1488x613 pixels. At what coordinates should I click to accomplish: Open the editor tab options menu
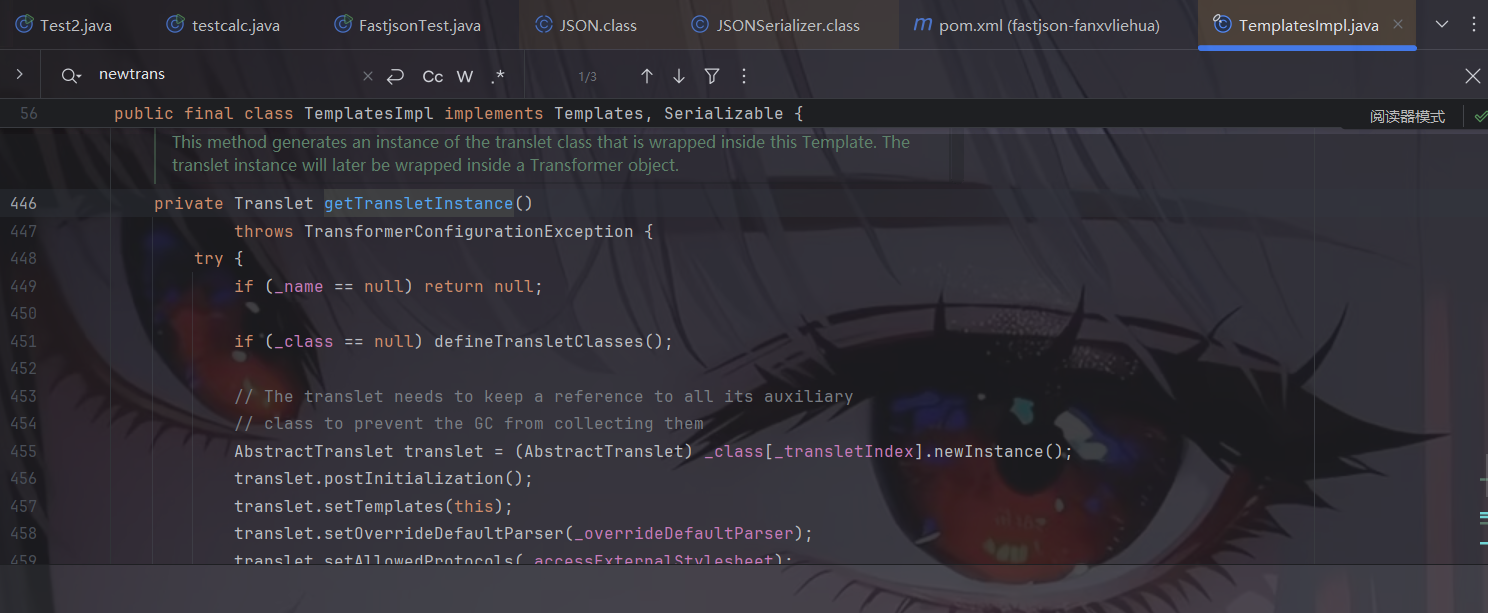(x=1473, y=25)
